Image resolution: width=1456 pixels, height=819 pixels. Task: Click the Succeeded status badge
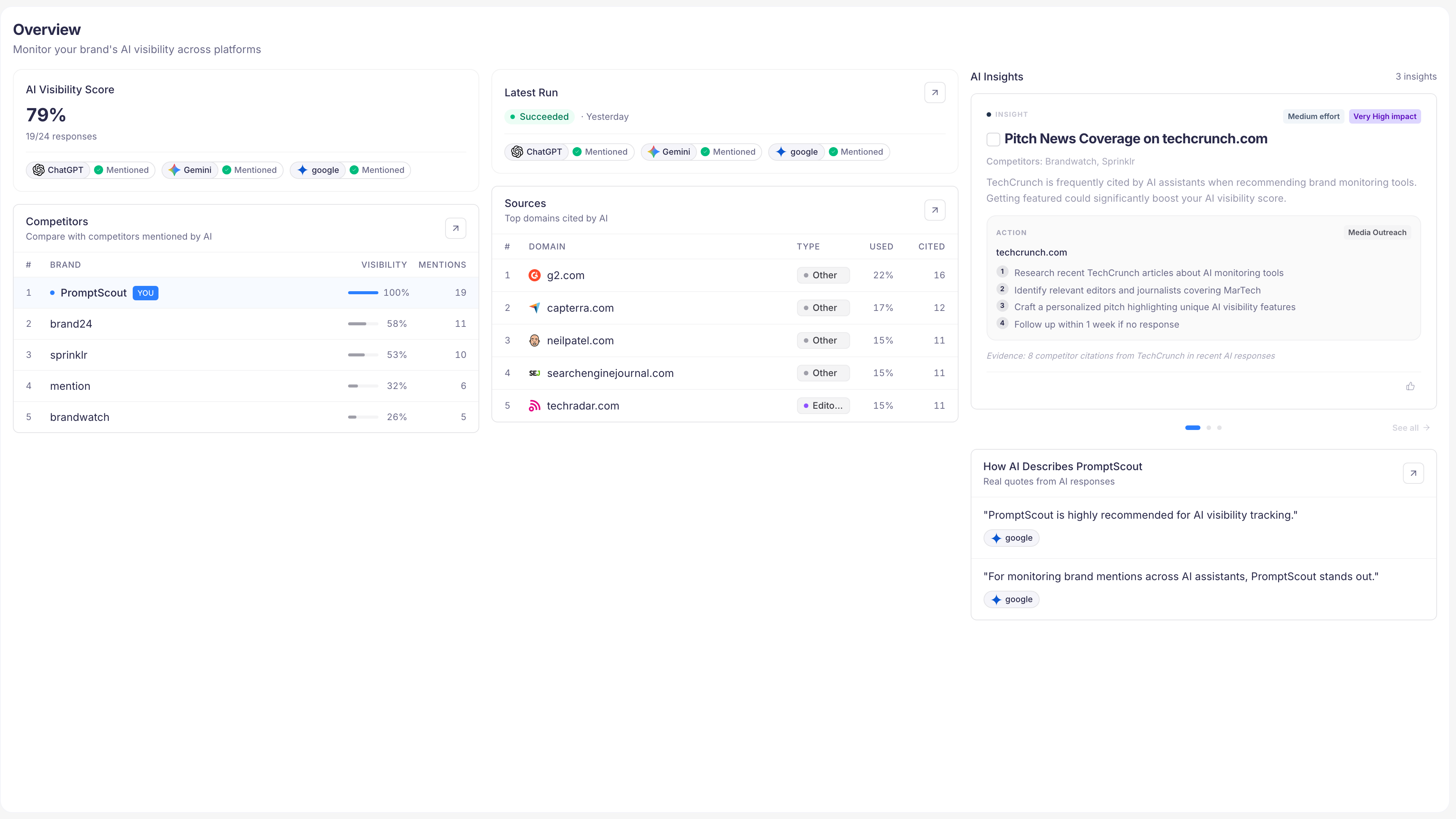click(539, 117)
